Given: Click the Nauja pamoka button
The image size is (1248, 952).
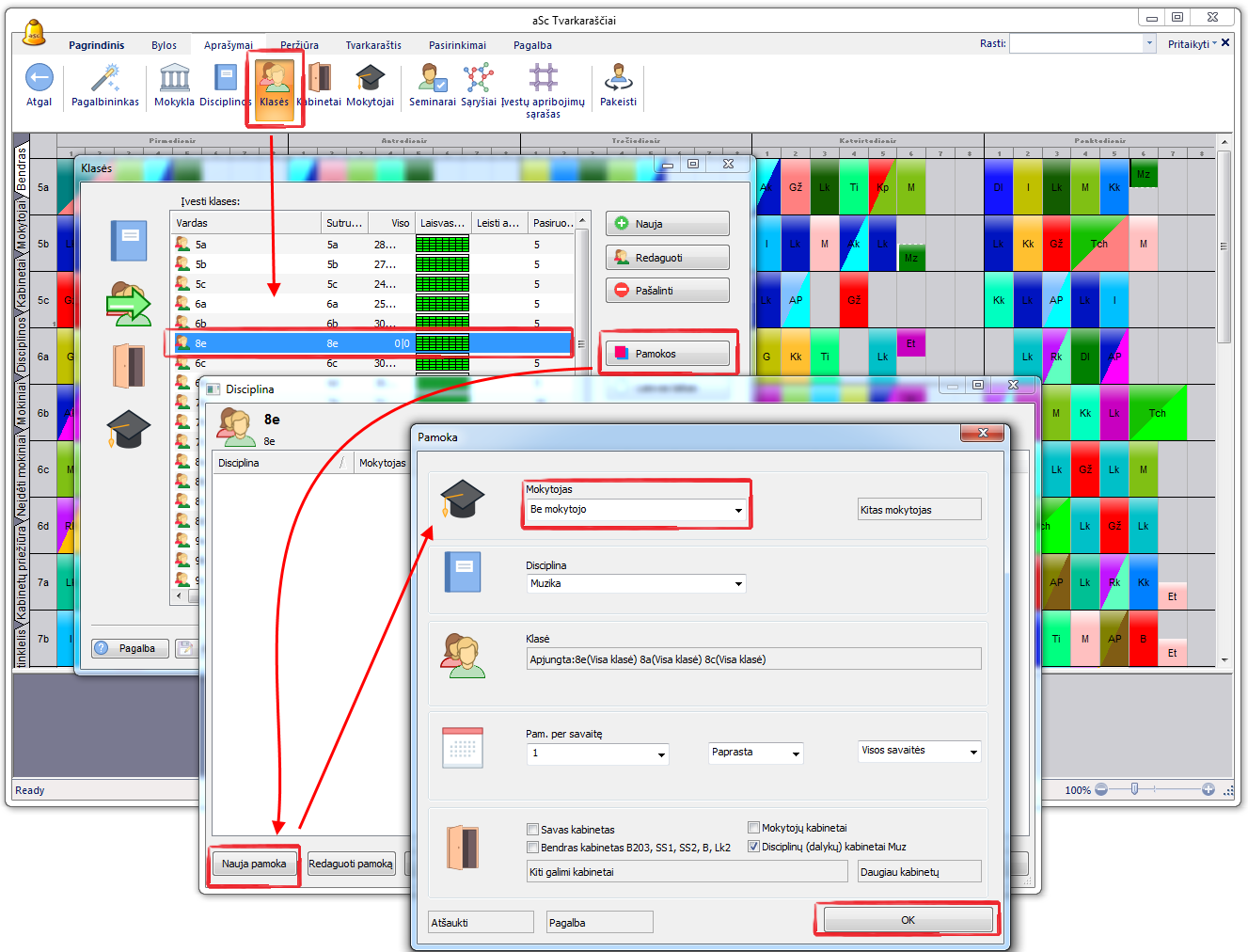Looking at the screenshot, I should click(x=254, y=864).
